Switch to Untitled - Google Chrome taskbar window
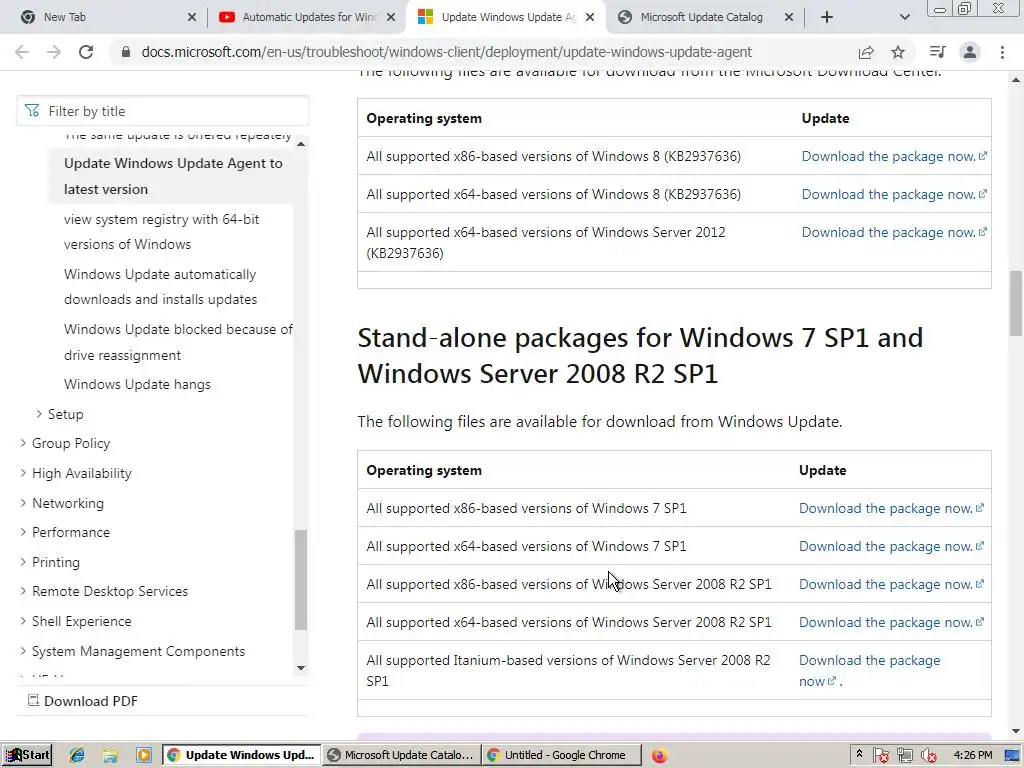 (x=562, y=755)
